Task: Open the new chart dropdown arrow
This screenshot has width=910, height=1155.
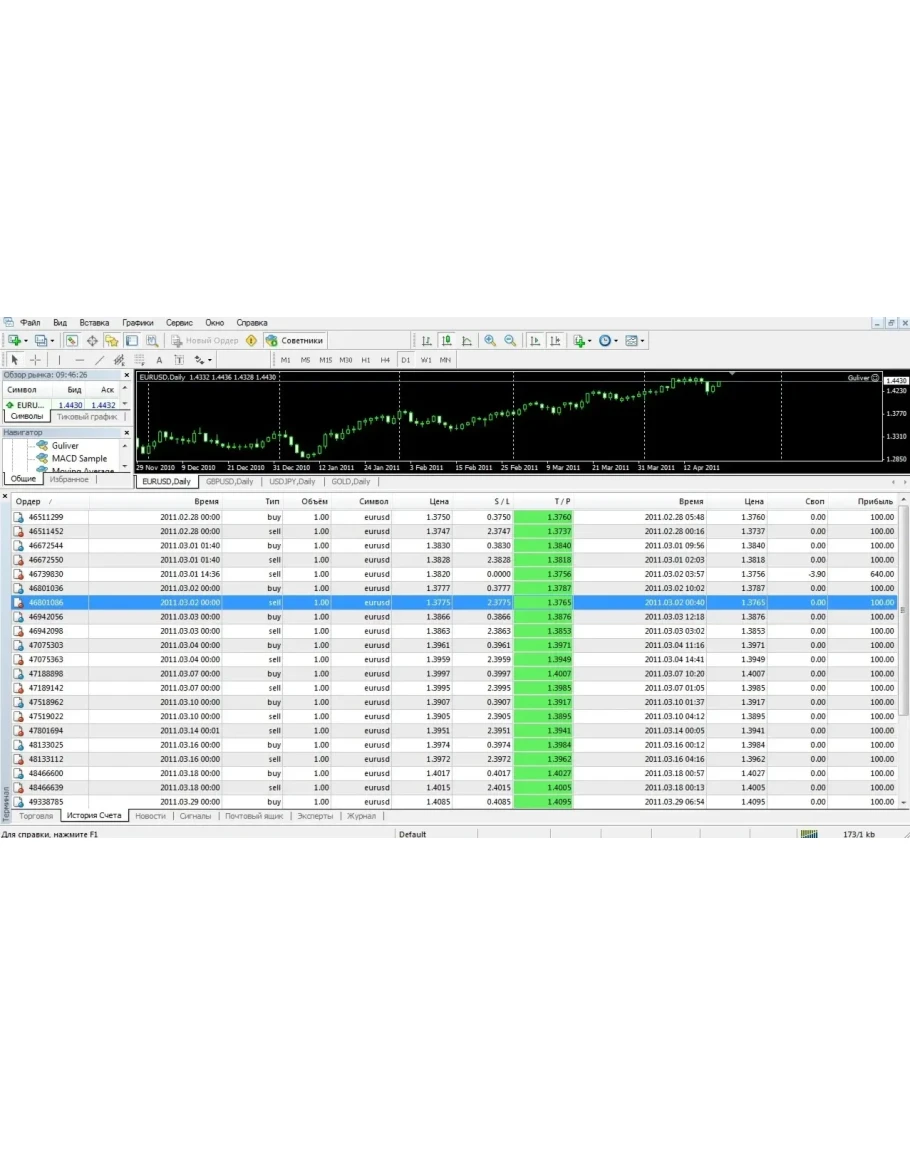Action: 26,341
